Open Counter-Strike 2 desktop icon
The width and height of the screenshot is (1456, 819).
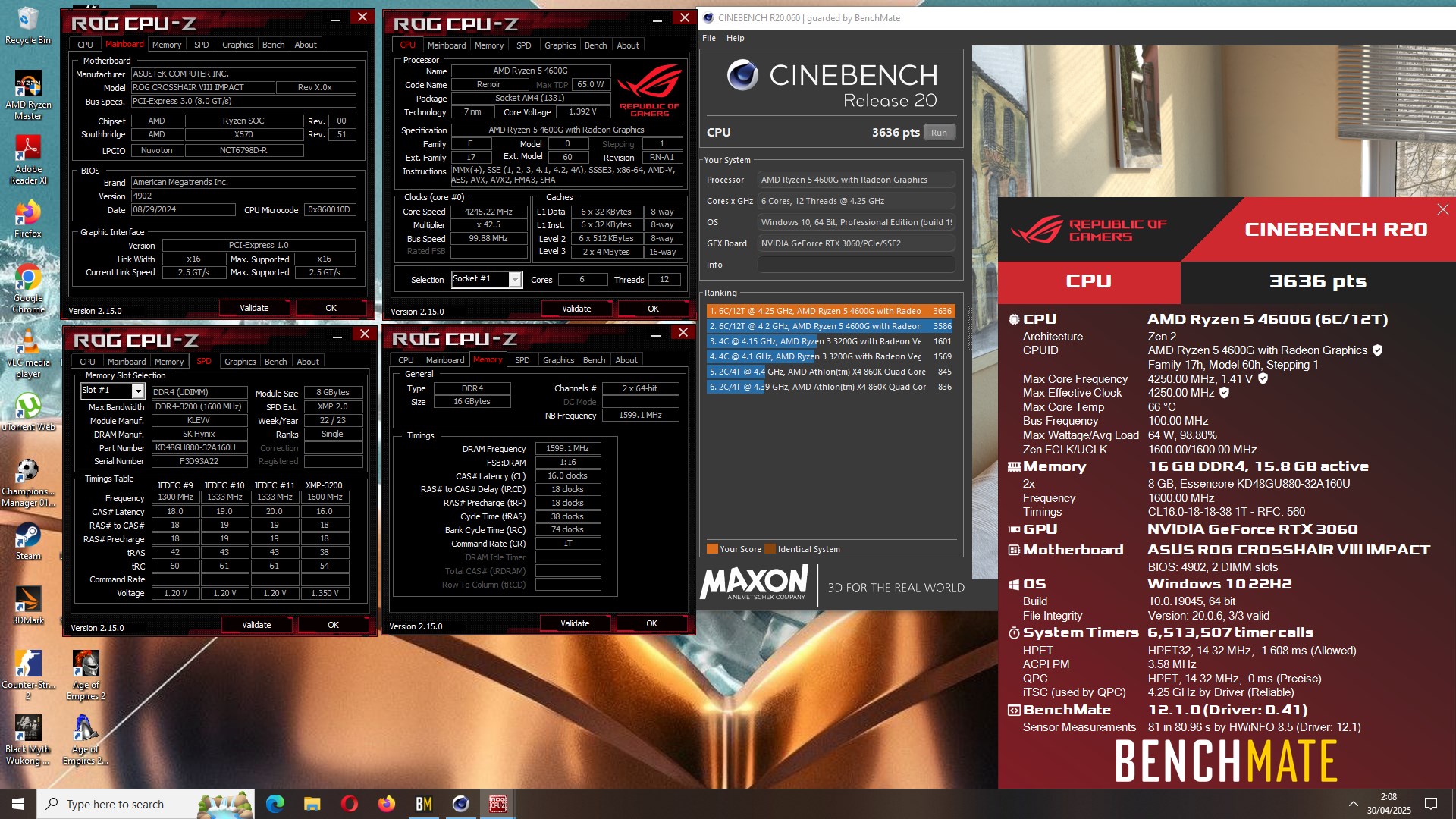click(x=28, y=675)
